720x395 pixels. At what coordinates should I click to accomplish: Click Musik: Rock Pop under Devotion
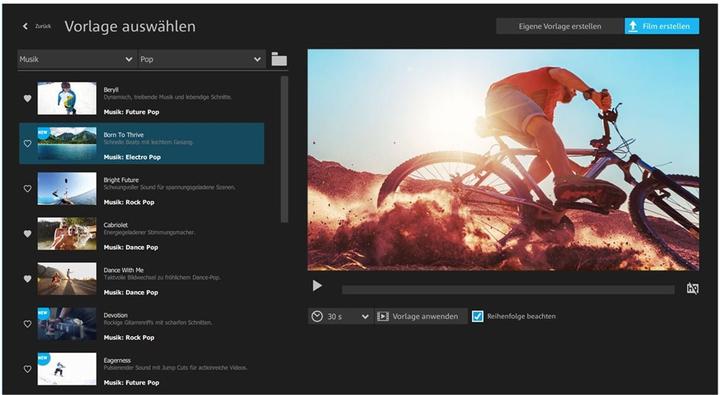point(129,338)
